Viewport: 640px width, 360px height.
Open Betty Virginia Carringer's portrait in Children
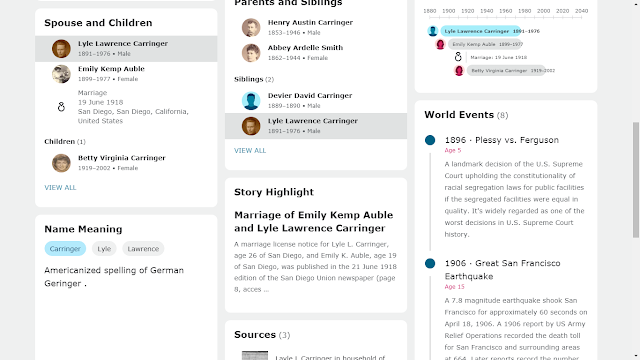(x=61, y=163)
